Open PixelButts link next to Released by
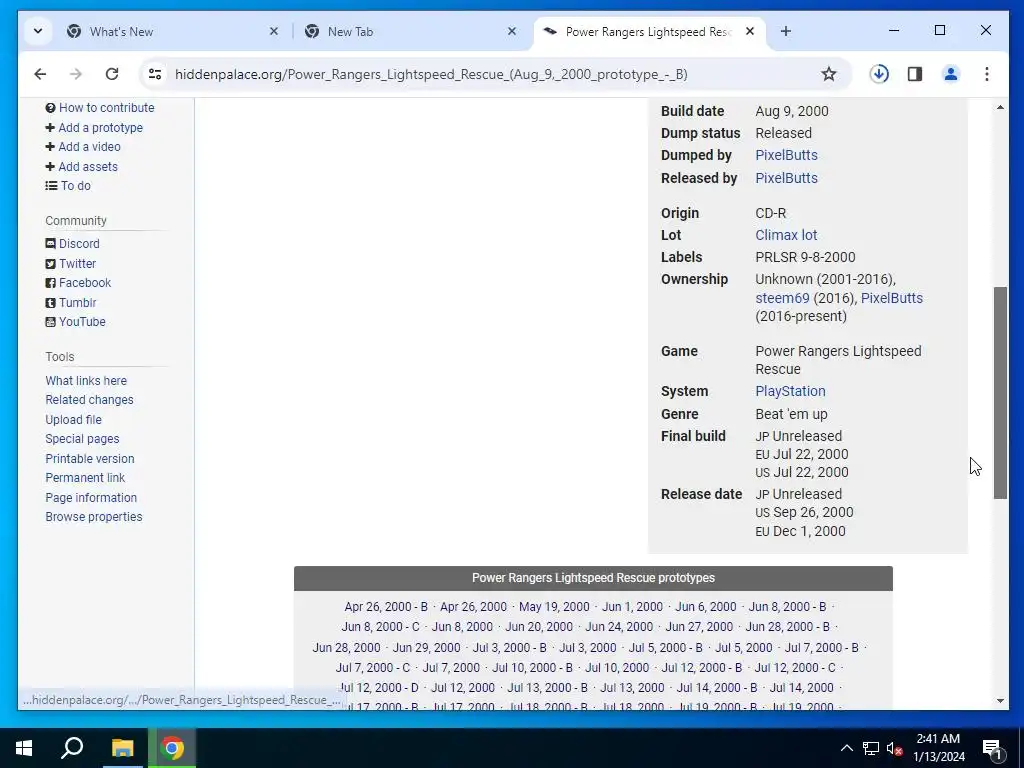The width and height of the screenshot is (1024, 768). [x=786, y=178]
